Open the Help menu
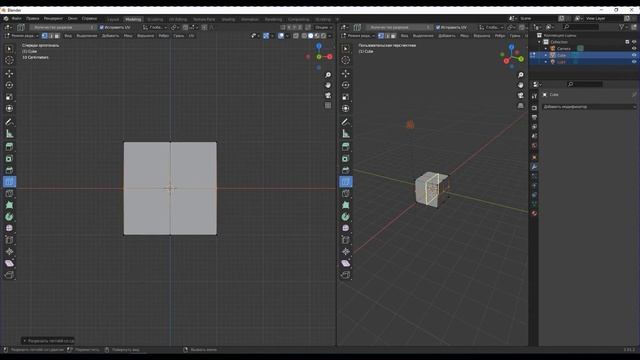 click(89, 19)
